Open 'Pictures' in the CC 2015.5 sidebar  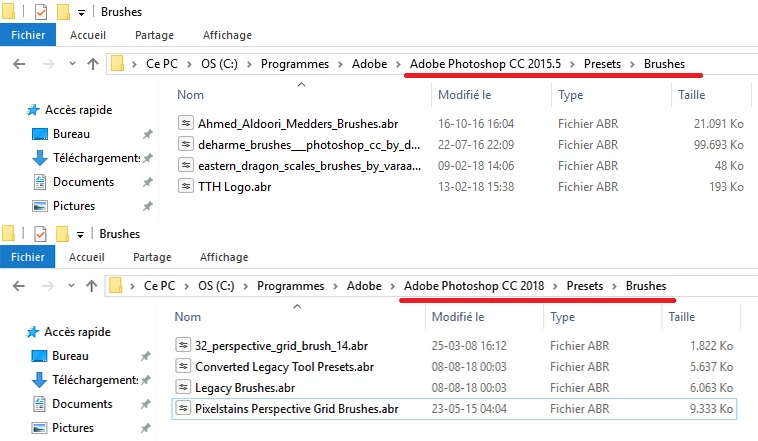pyautogui.click(x=73, y=206)
